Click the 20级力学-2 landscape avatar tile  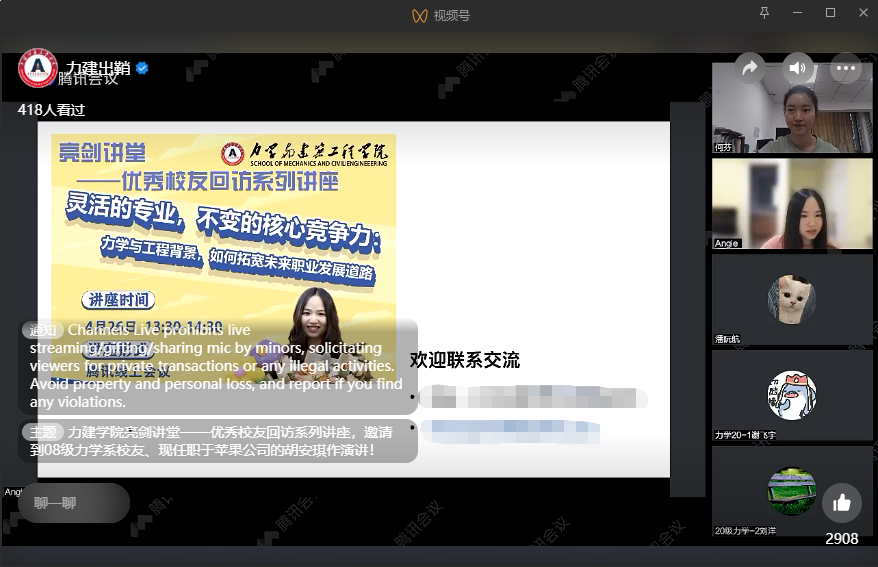coord(778,491)
